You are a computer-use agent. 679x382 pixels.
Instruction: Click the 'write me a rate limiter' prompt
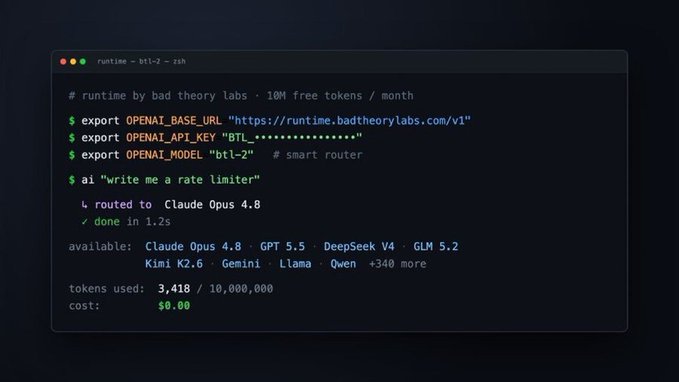[180, 180]
